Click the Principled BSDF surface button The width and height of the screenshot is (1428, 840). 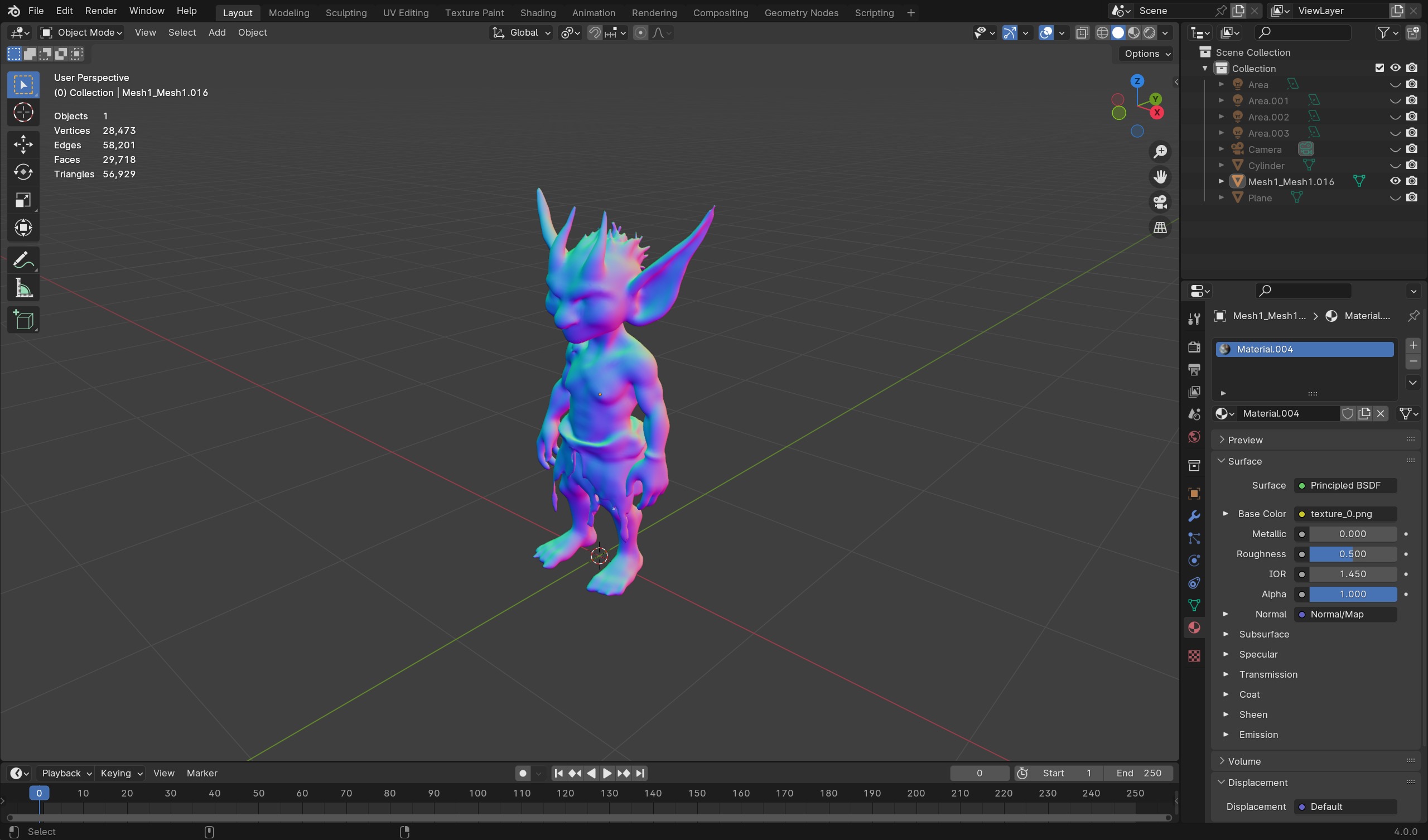click(x=1345, y=486)
